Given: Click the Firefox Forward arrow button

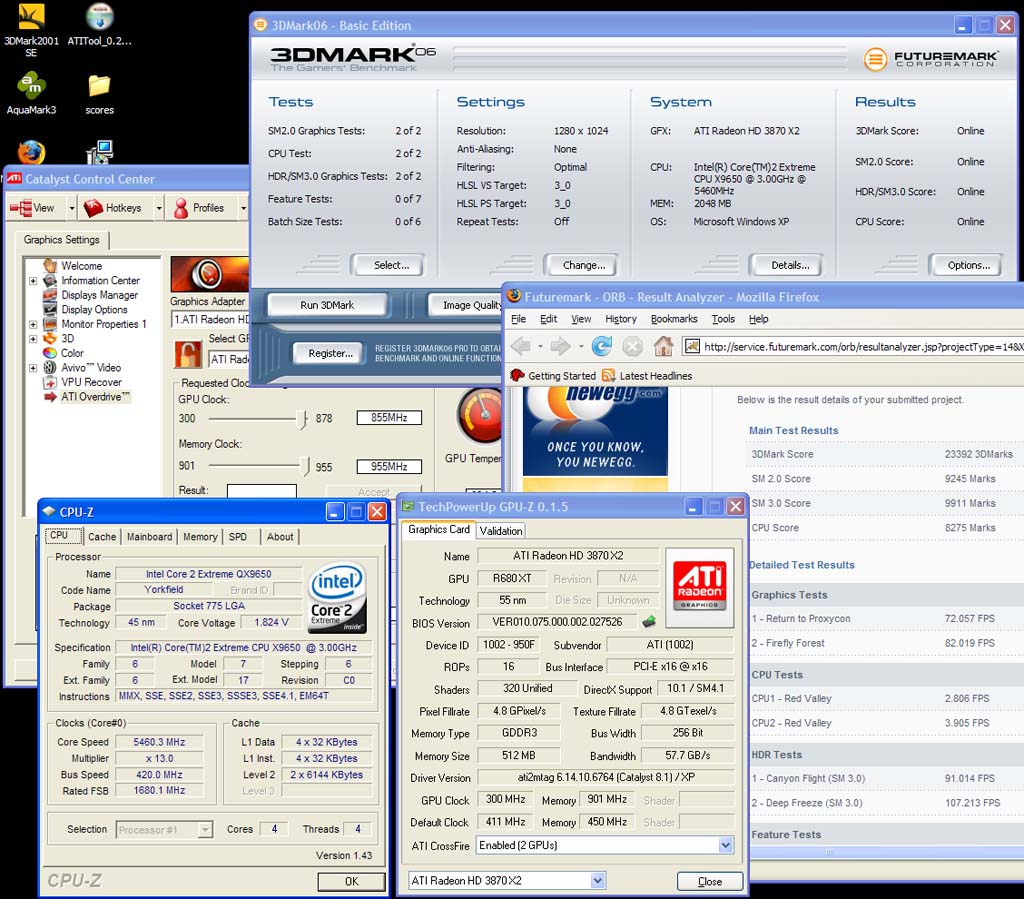Looking at the screenshot, I should coord(560,346).
